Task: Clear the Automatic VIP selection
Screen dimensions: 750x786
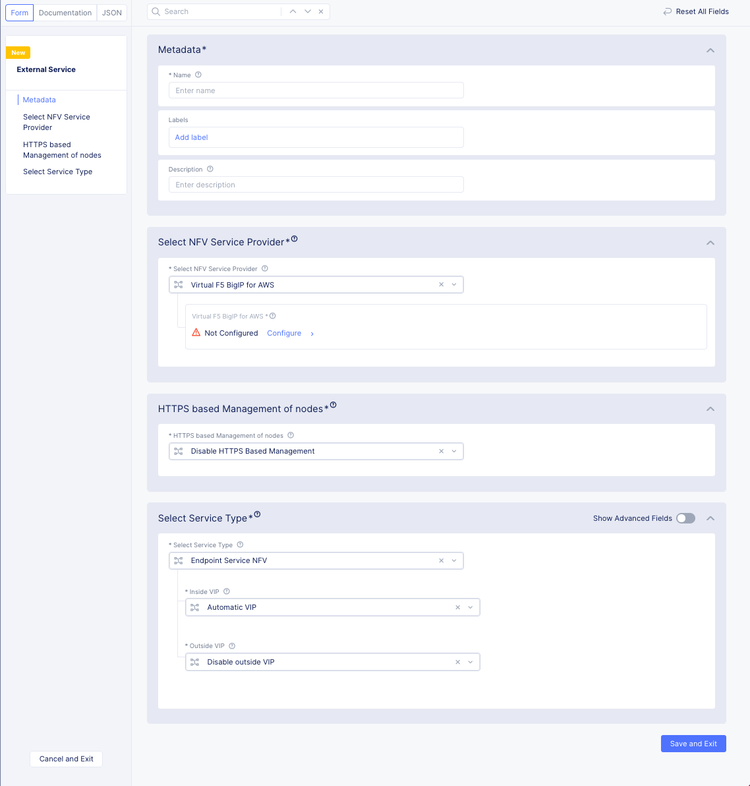Action: point(458,607)
